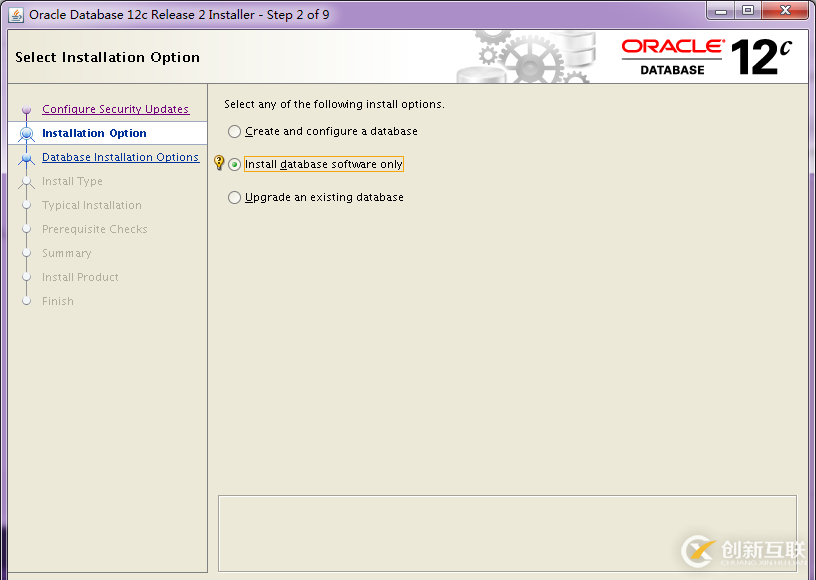Click the yellow help hint key icon
Screen dimensions: 816x580
coord(219,163)
